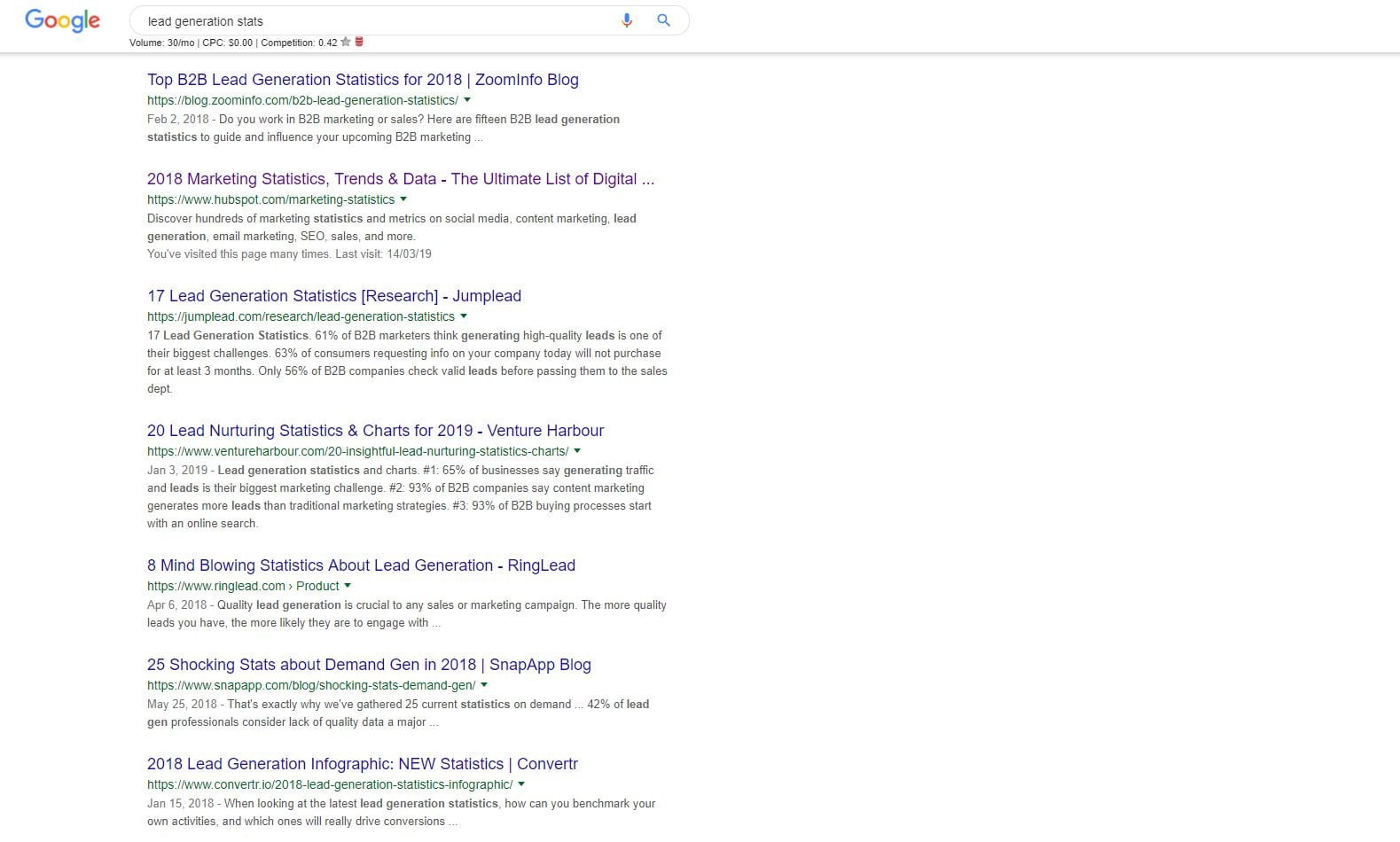Click the 'Jan 15, 2018' Convertr snippet
This screenshot has width=1400, height=842.
tap(402, 812)
